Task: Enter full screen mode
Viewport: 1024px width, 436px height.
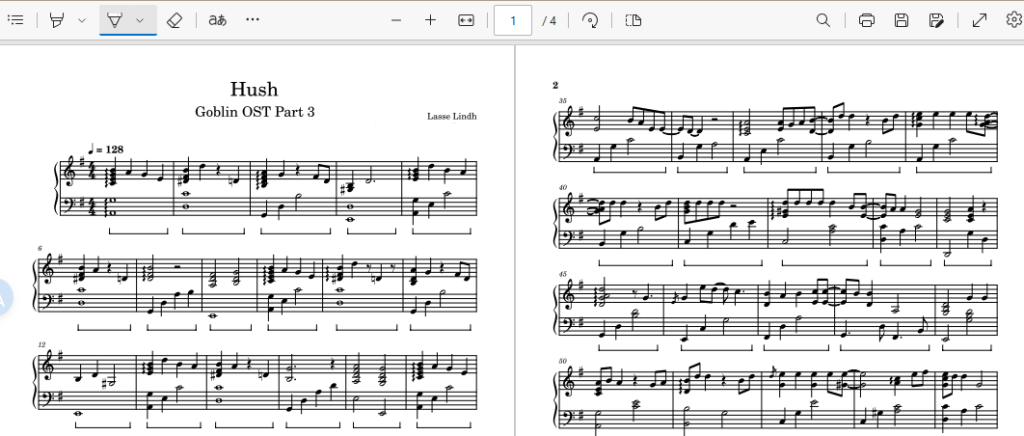Action: click(980, 20)
